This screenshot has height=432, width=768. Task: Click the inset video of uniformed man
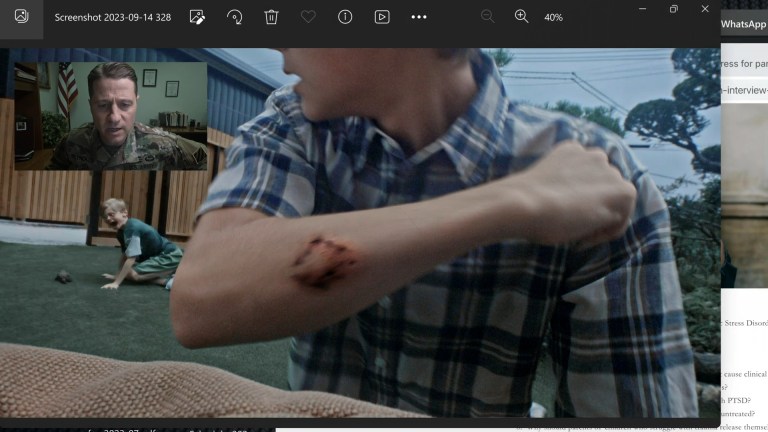[x=111, y=116]
